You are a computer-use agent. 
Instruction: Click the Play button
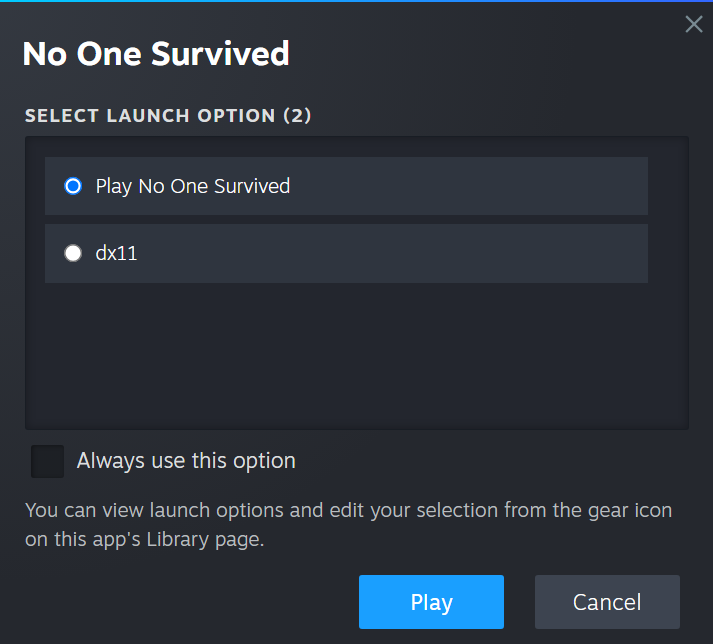coord(431,602)
